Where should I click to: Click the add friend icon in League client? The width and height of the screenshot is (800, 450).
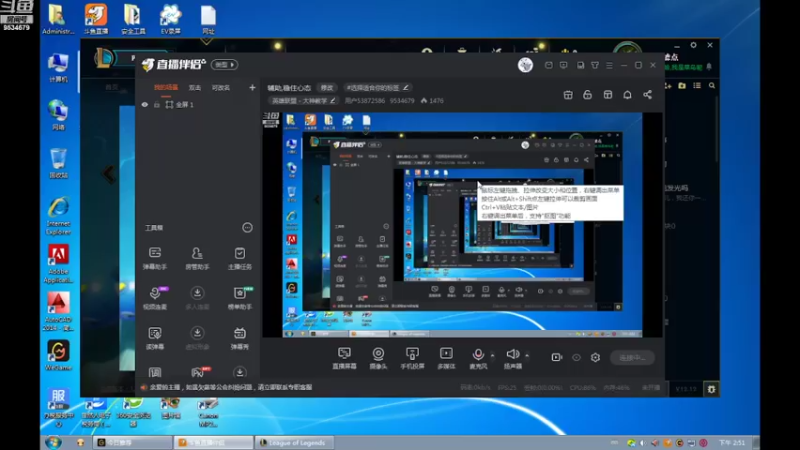[x=667, y=86]
